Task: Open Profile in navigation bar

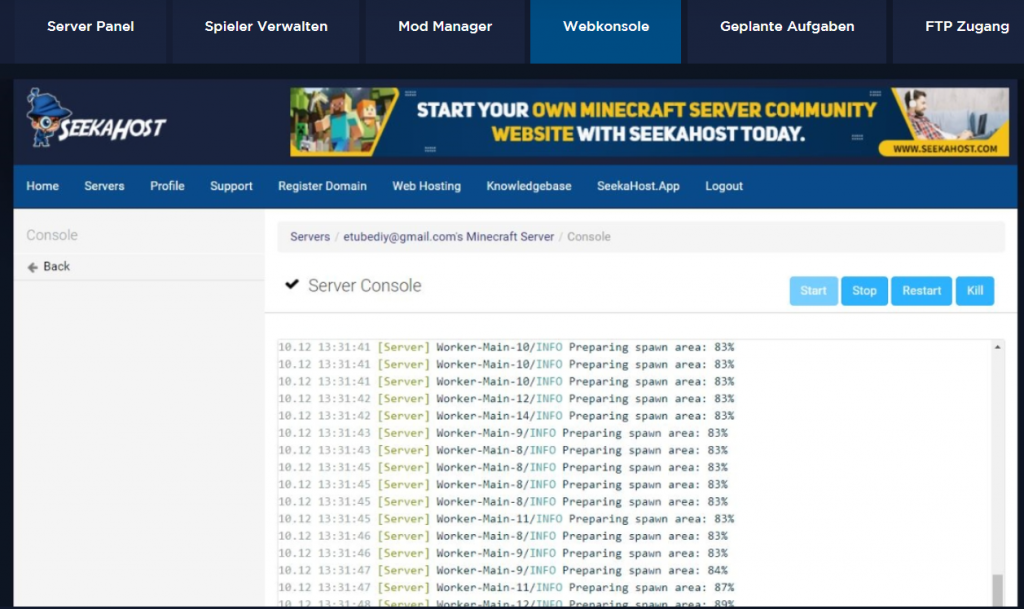Action: tap(167, 186)
